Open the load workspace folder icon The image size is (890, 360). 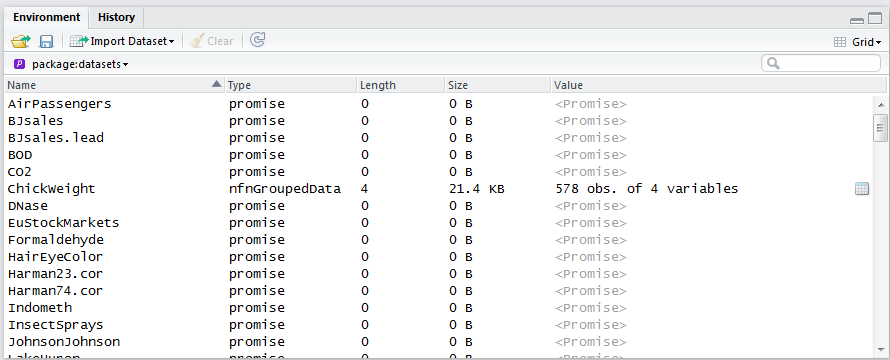(21, 41)
